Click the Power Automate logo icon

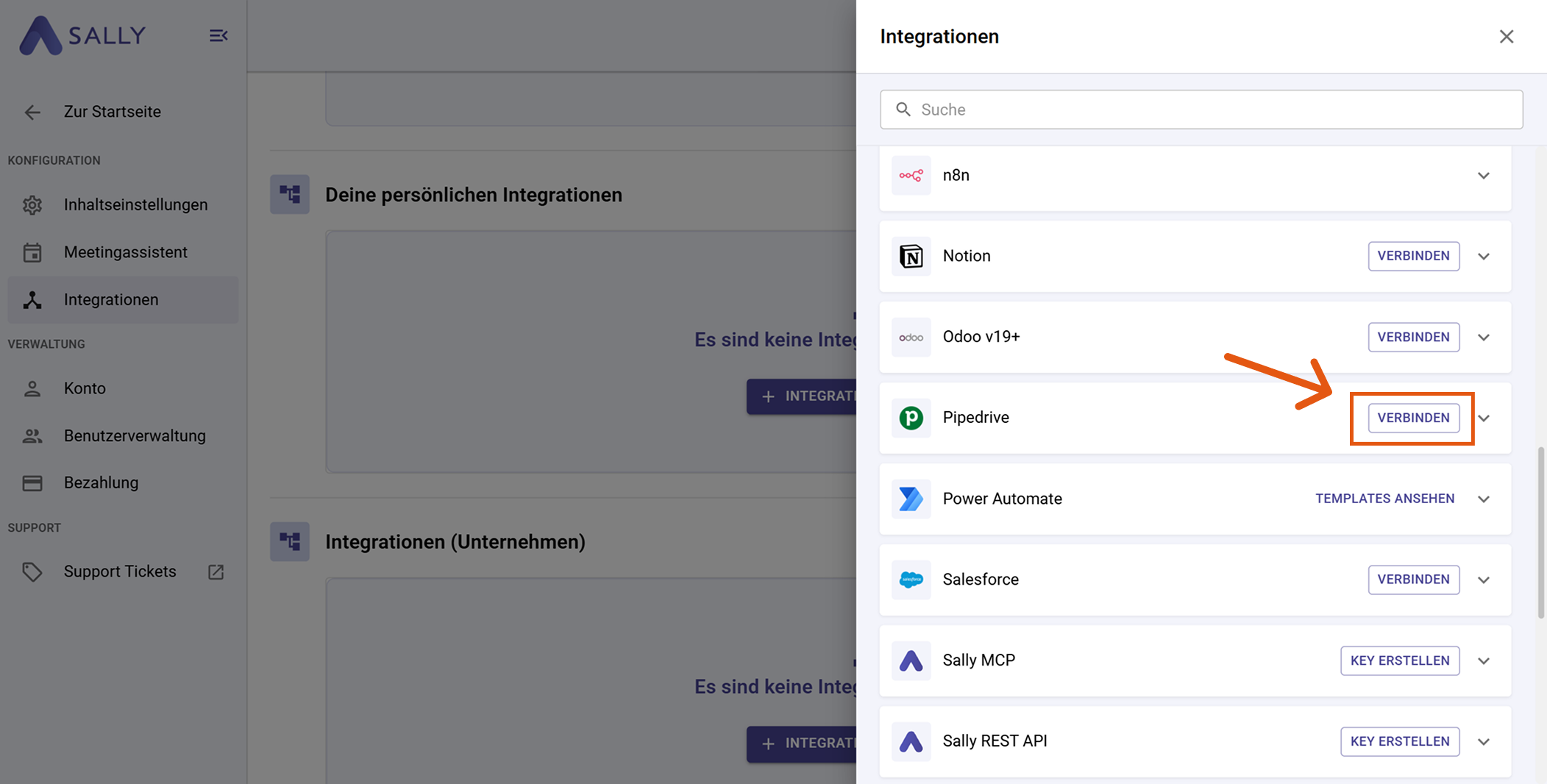tap(911, 499)
